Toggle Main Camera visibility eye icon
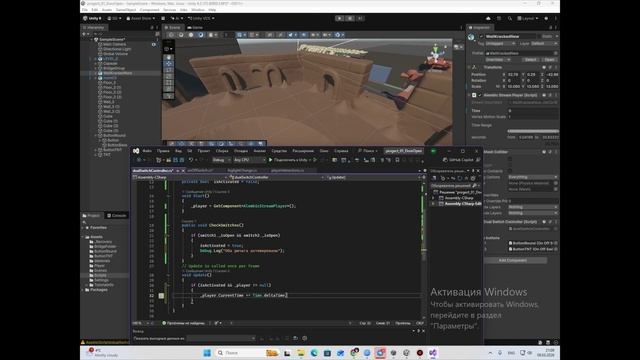The height and width of the screenshot is (360, 640). click(x=154, y=44)
